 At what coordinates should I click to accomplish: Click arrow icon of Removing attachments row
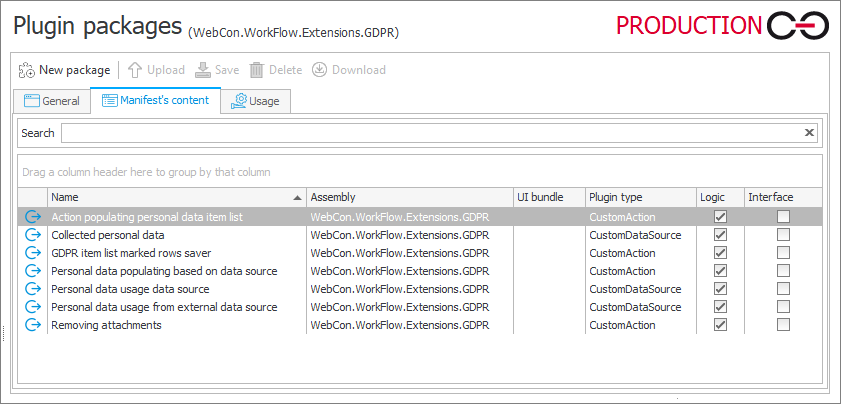point(33,325)
